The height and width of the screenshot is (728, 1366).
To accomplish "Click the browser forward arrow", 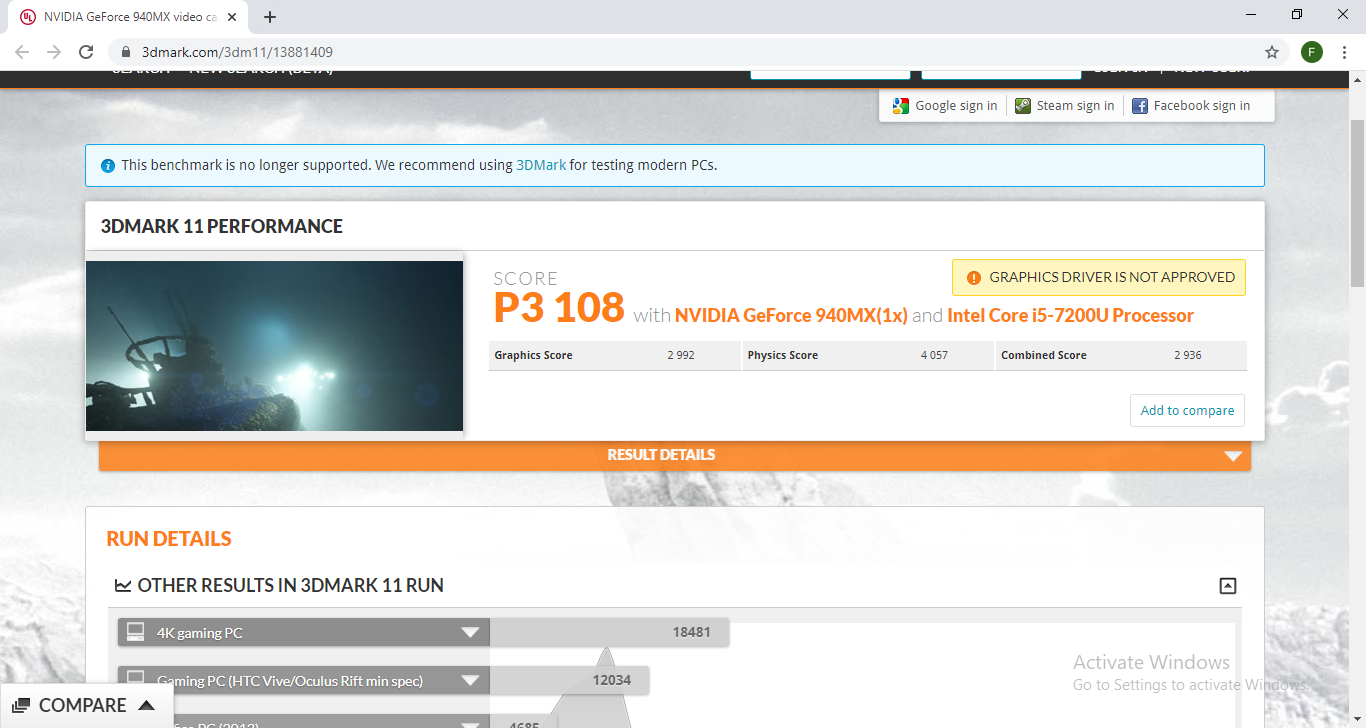I will (54, 52).
